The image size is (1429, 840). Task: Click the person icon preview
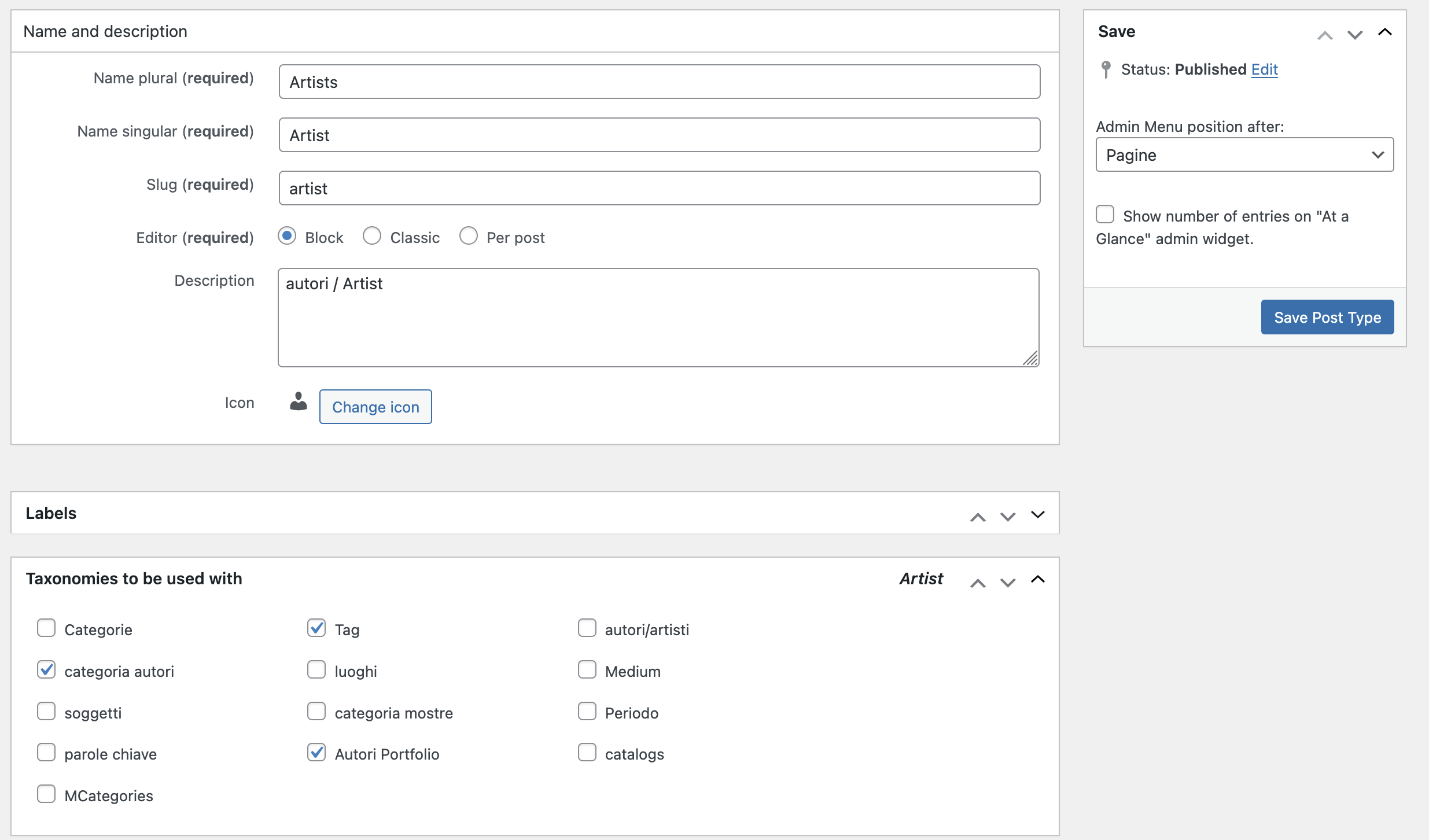pos(298,401)
